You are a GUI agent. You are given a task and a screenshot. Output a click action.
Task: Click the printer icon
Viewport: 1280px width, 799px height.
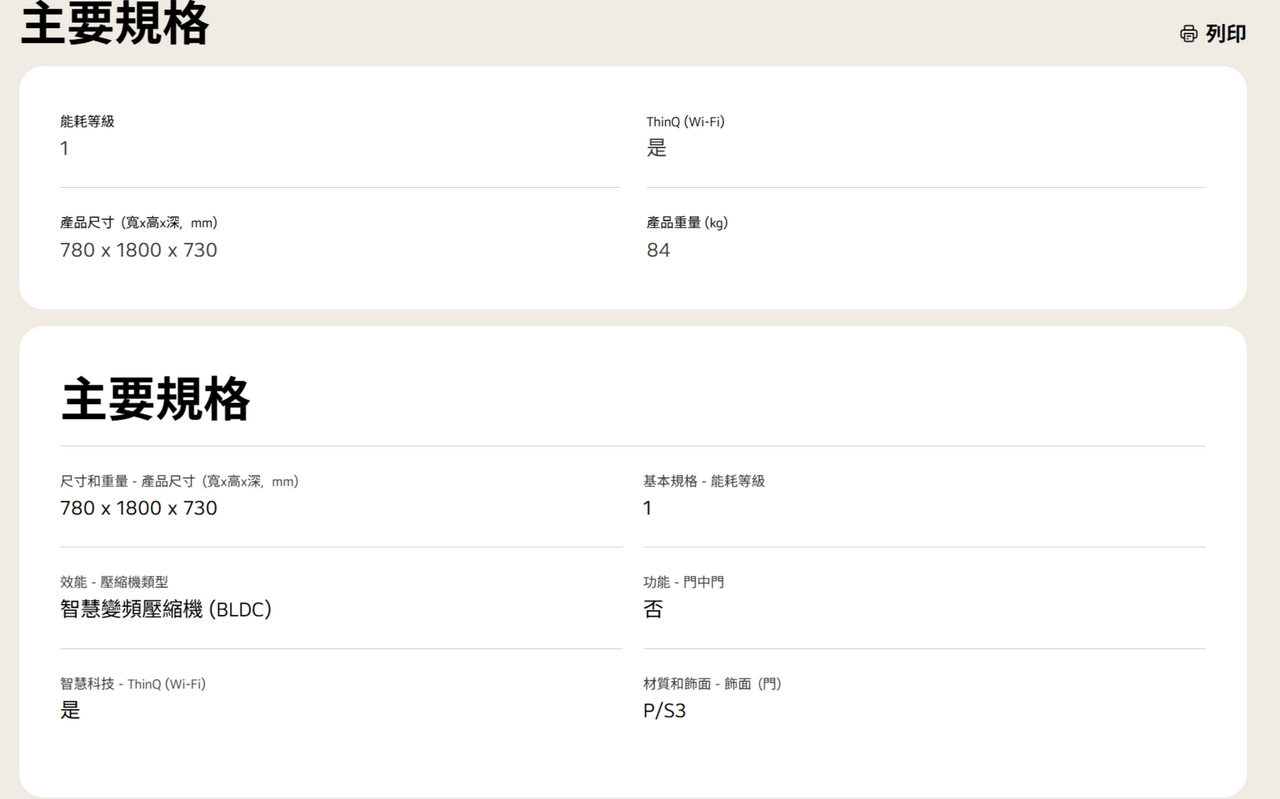[1188, 34]
